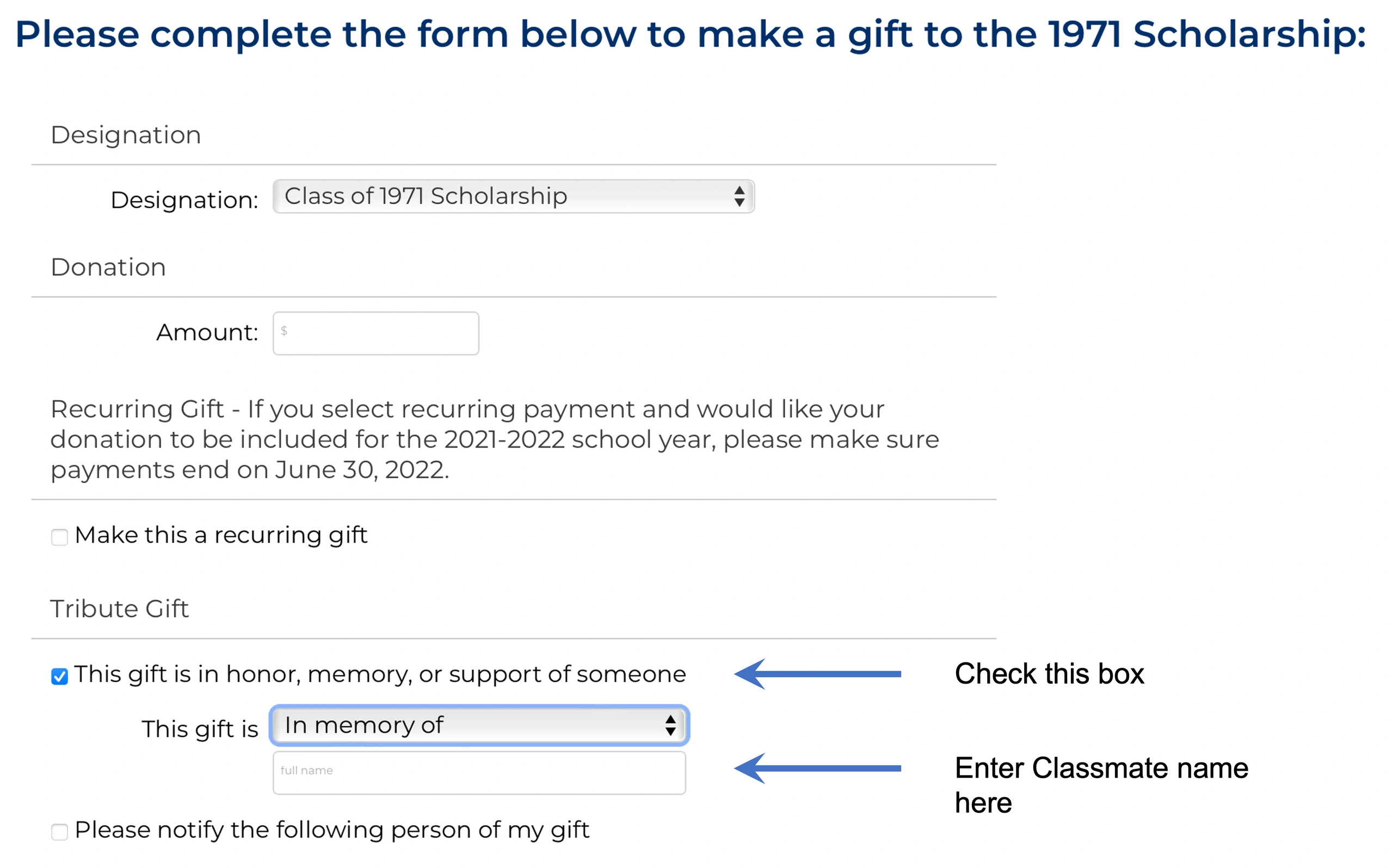Click the up-down arrows on In memory of select
Viewport: 1393px width, 868px height.
pos(670,726)
